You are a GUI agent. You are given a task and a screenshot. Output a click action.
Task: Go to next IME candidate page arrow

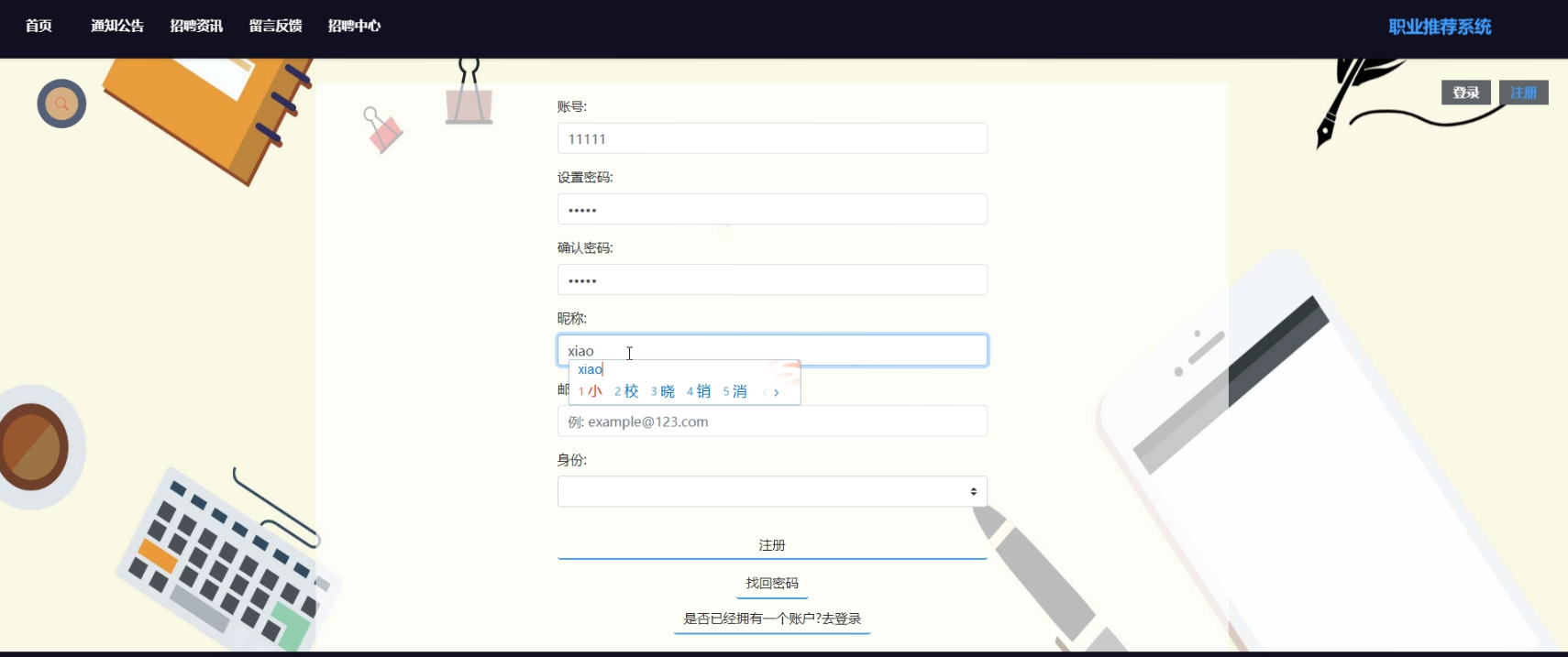777,392
